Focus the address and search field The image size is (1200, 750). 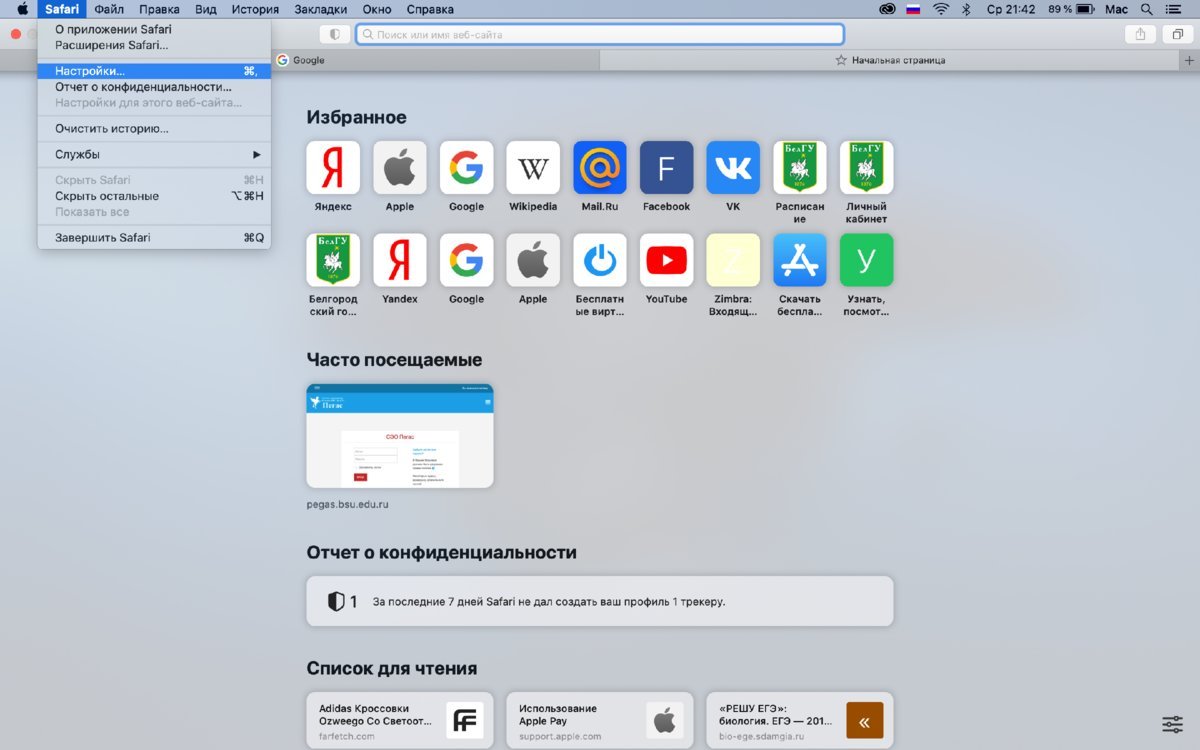(x=600, y=34)
